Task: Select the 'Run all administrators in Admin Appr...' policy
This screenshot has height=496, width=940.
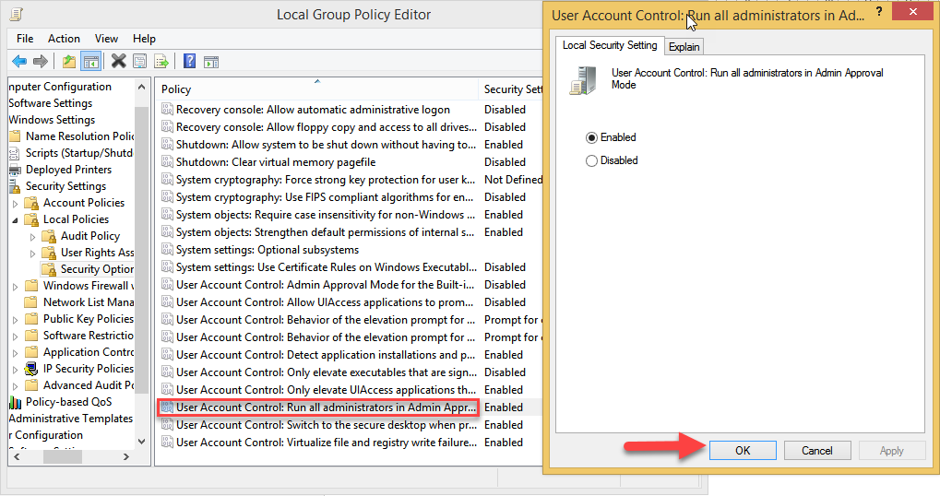Action: click(318, 407)
